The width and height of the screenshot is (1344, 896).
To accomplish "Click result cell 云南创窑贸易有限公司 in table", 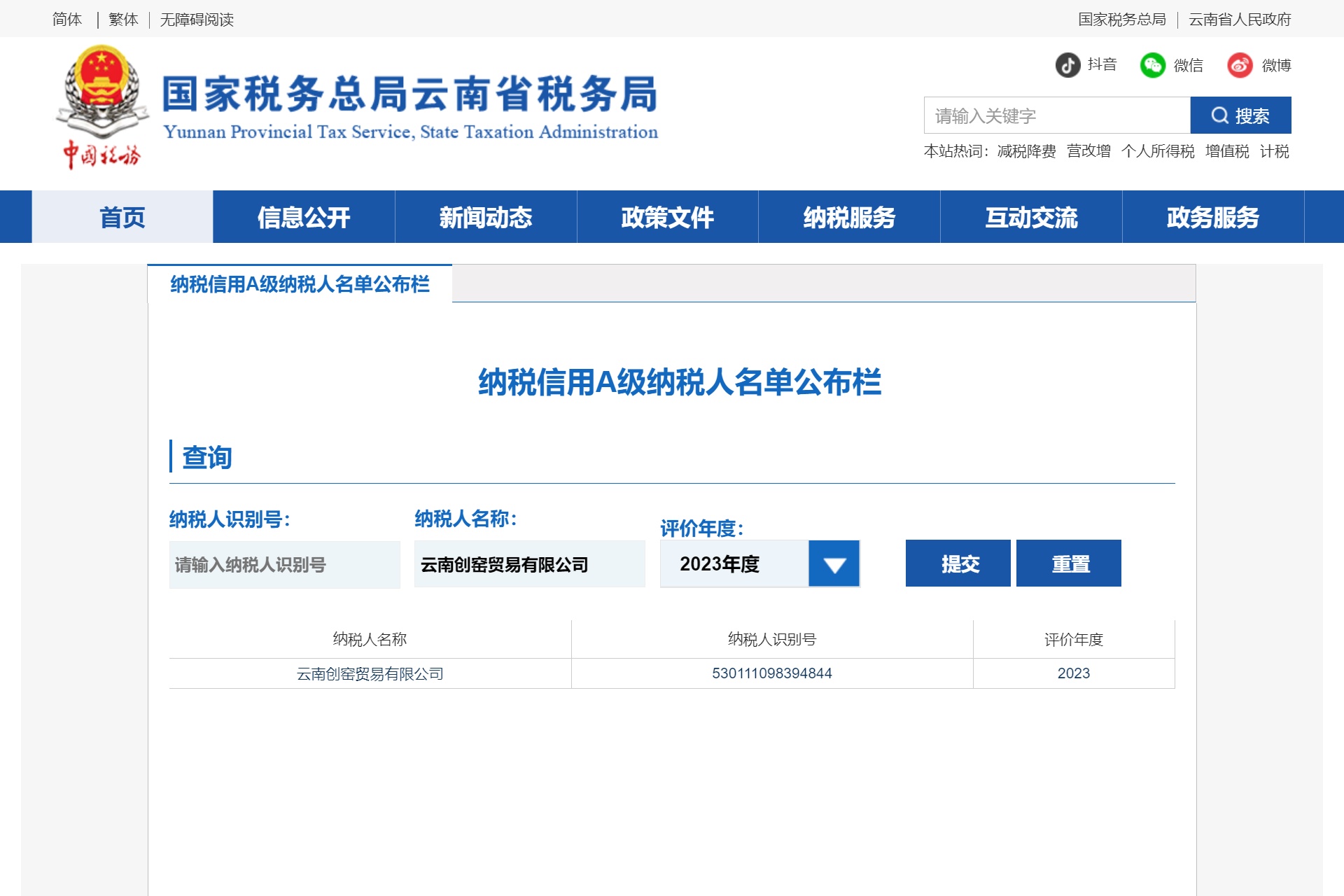I will pyautogui.click(x=370, y=673).
